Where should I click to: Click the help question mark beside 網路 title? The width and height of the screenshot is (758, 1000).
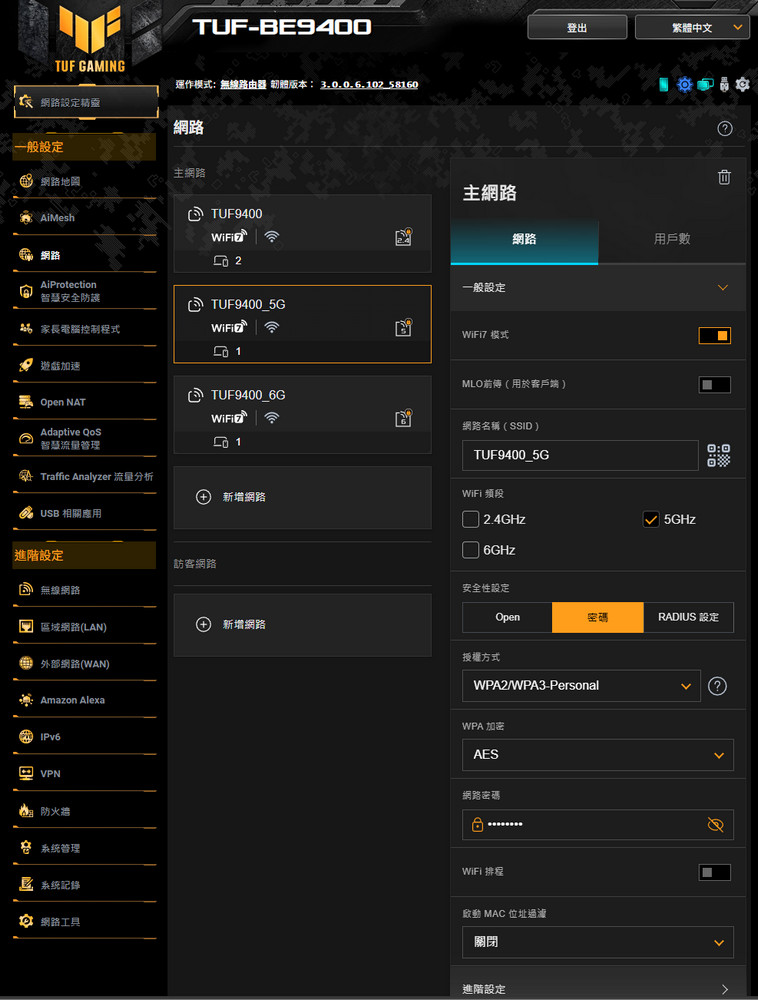[x=725, y=129]
